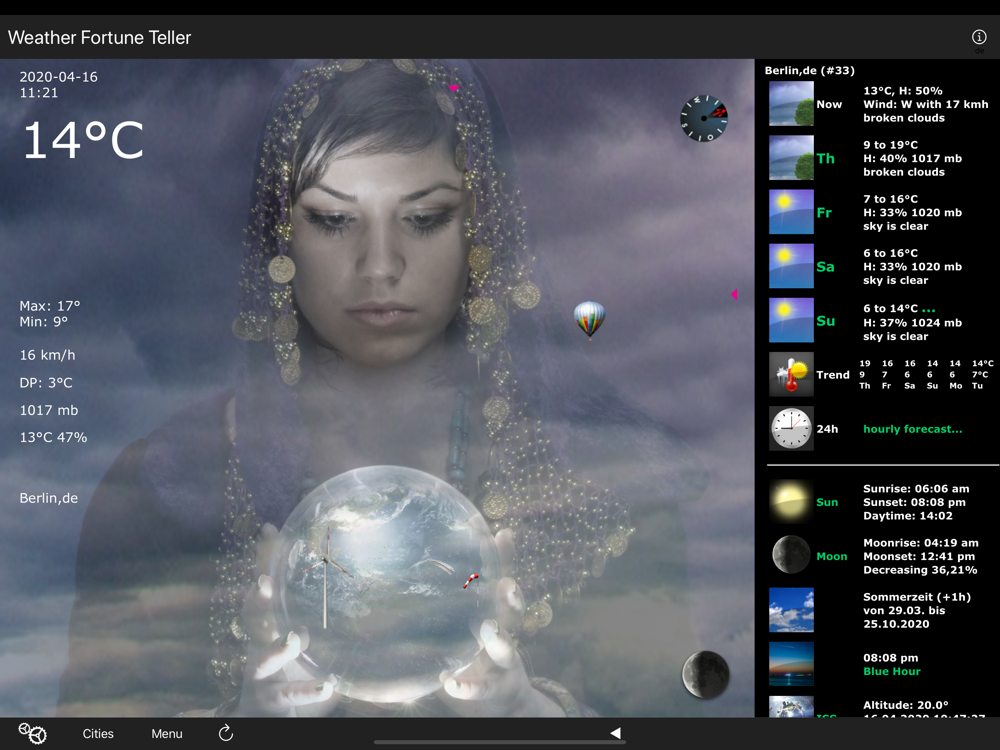This screenshot has width=1000, height=750.
Task: Tap the 16 km/h wind speed
Action: click(47, 355)
